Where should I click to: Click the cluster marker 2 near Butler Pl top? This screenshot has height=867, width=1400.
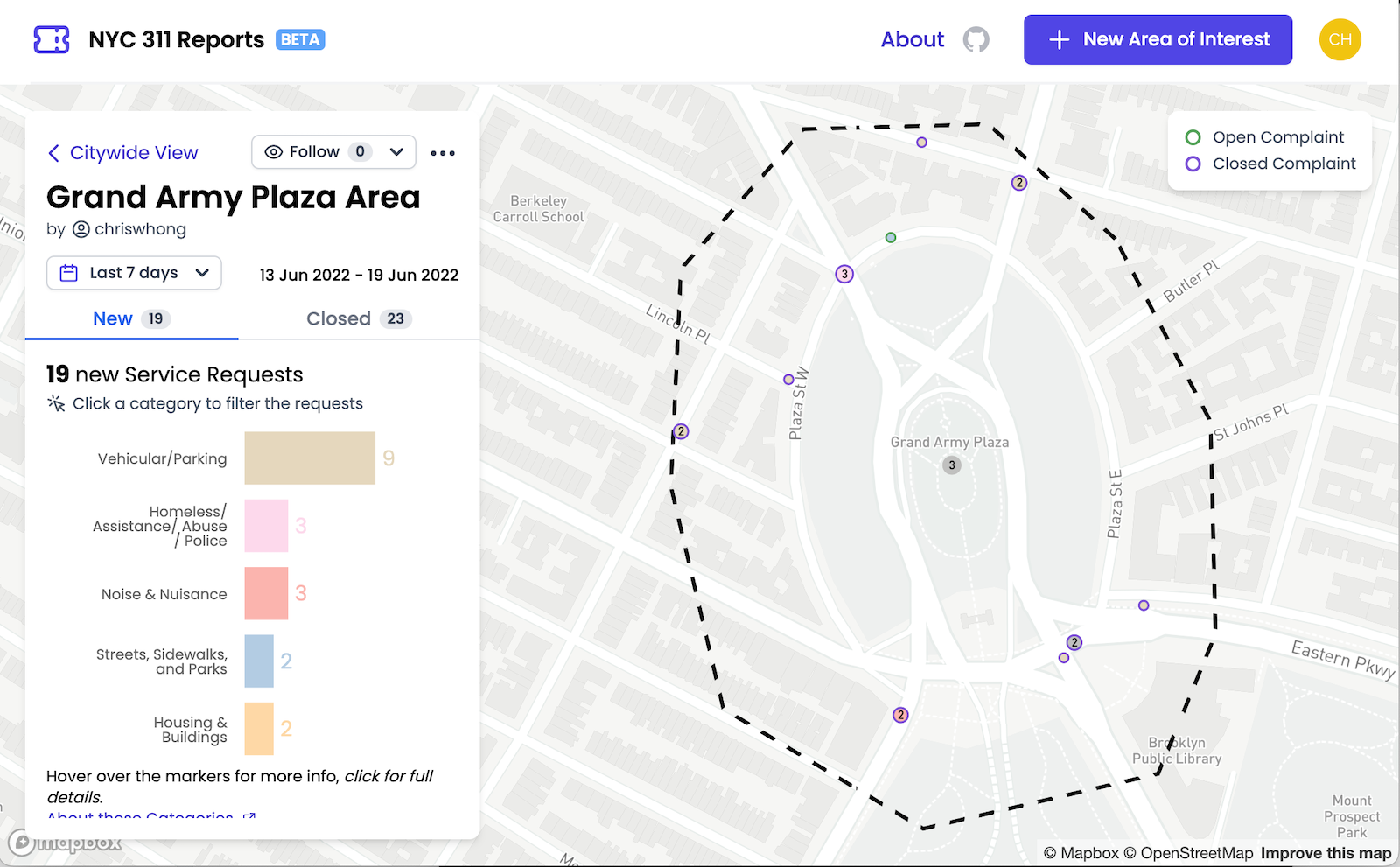(x=1019, y=183)
